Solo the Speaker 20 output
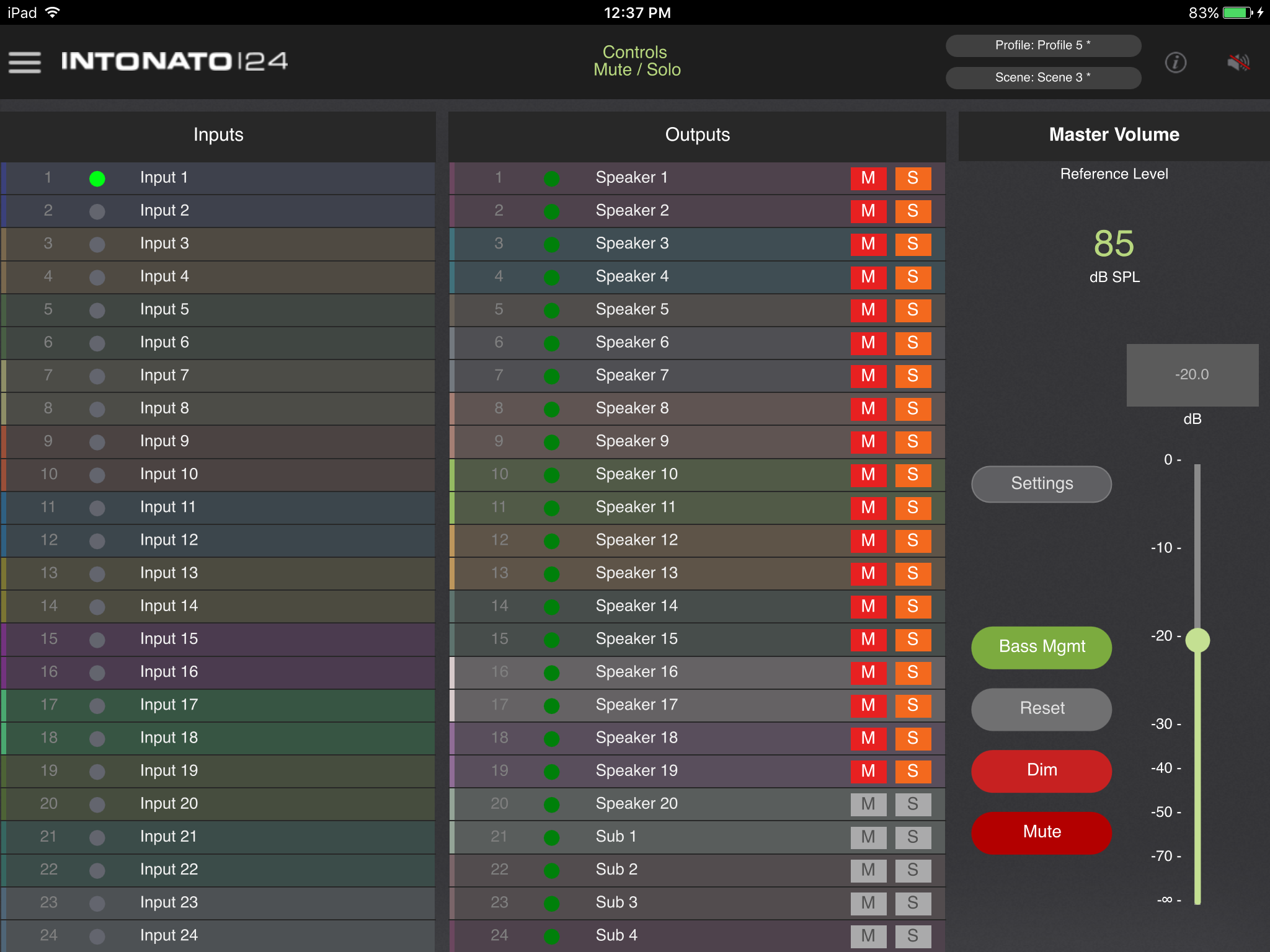The image size is (1270, 952). pyautogui.click(x=912, y=804)
